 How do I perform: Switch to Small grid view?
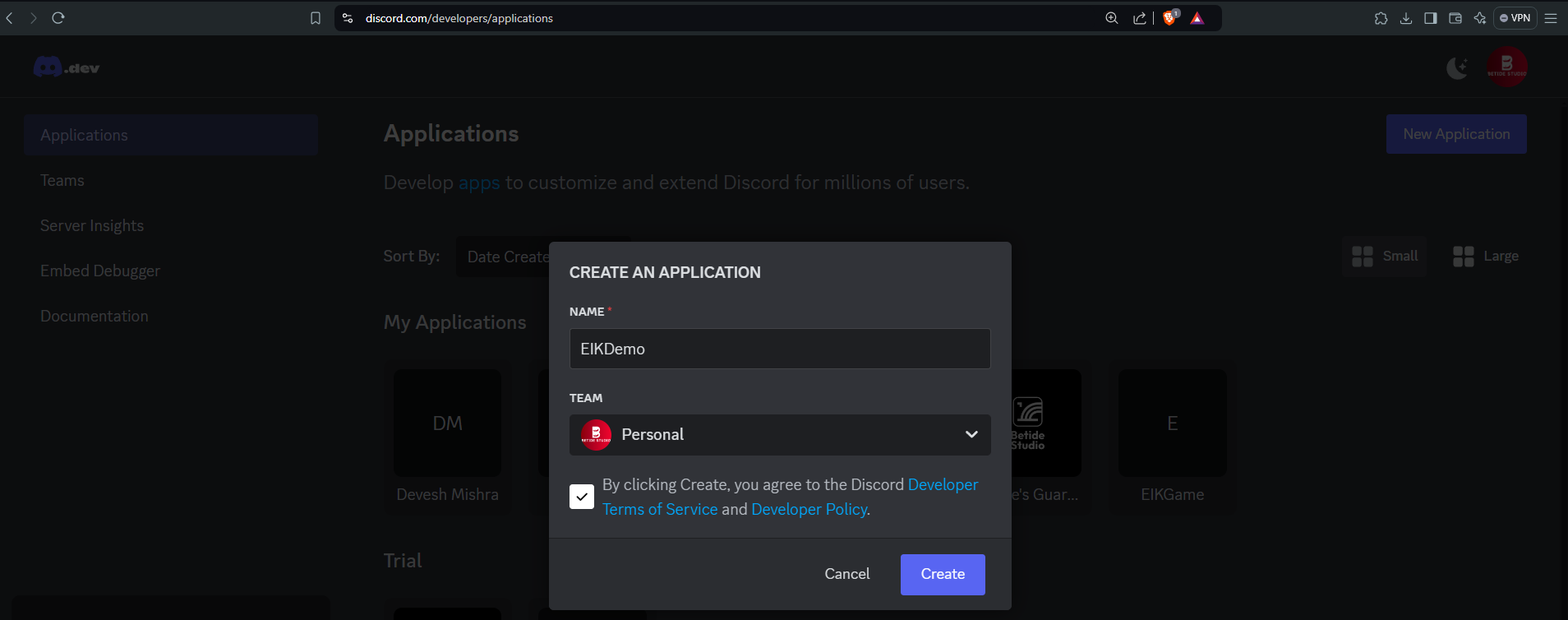1385,257
